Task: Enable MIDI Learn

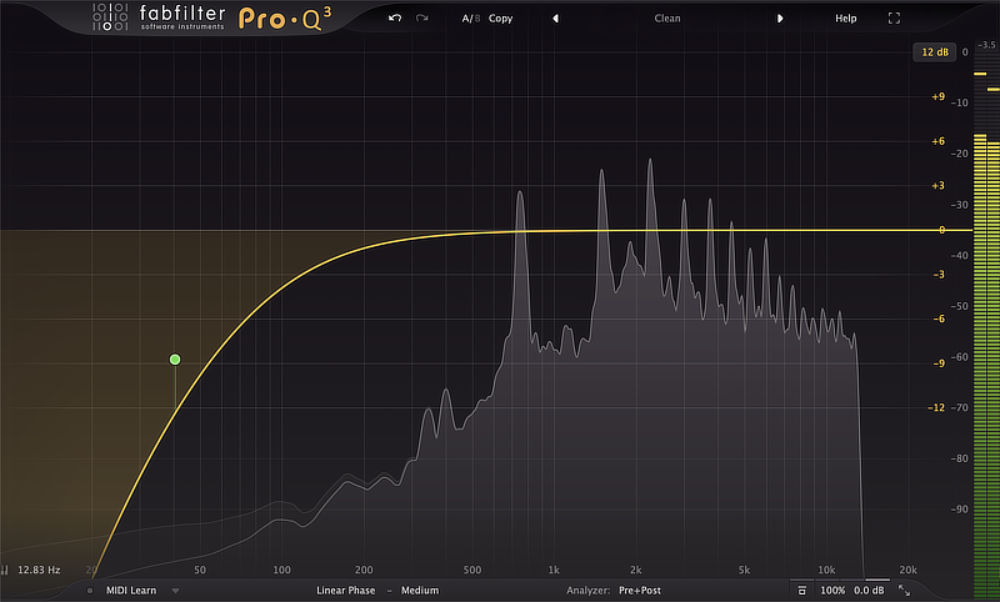Action: [131, 591]
